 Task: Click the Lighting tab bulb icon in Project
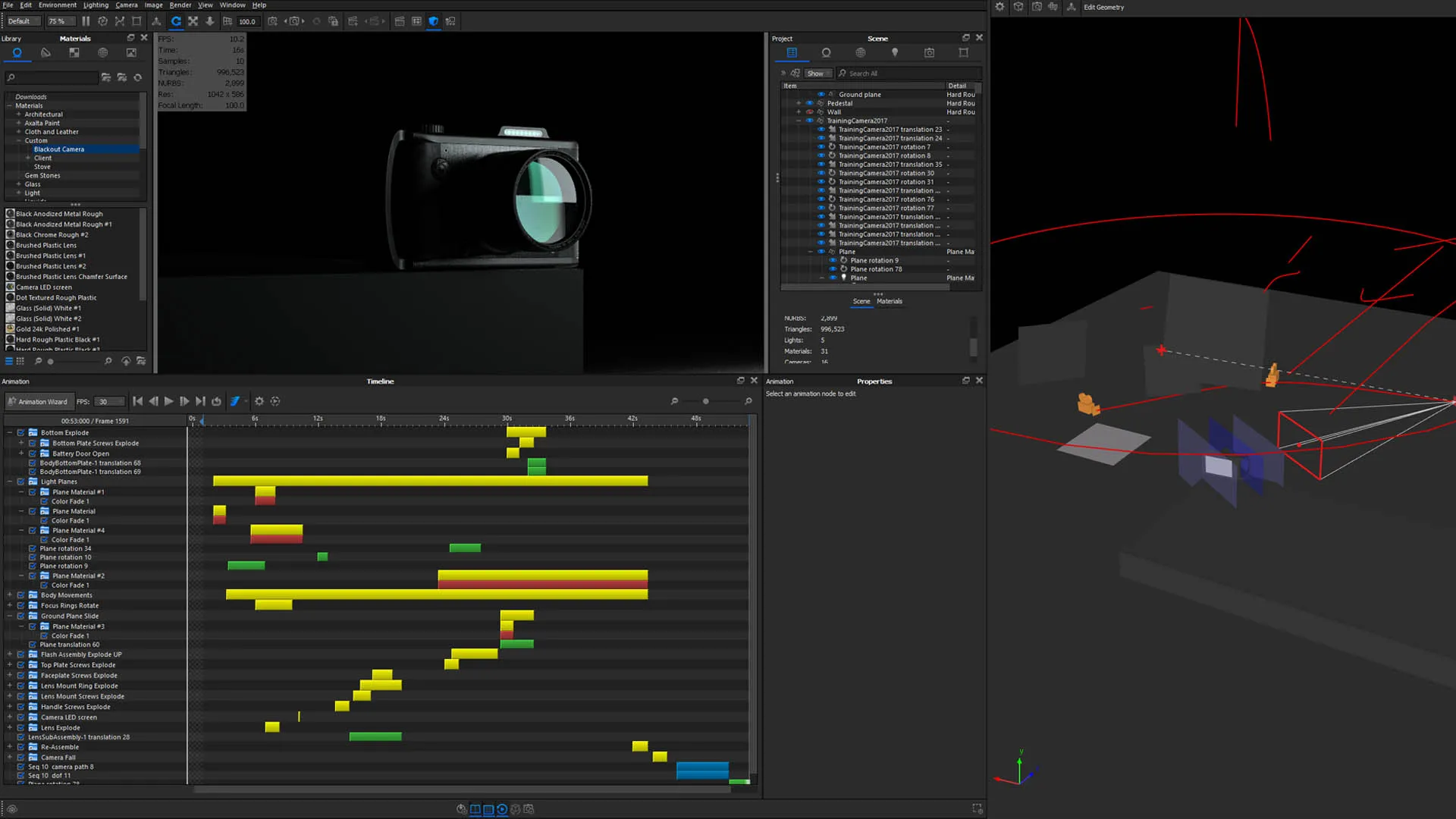click(x=895, y=53)
